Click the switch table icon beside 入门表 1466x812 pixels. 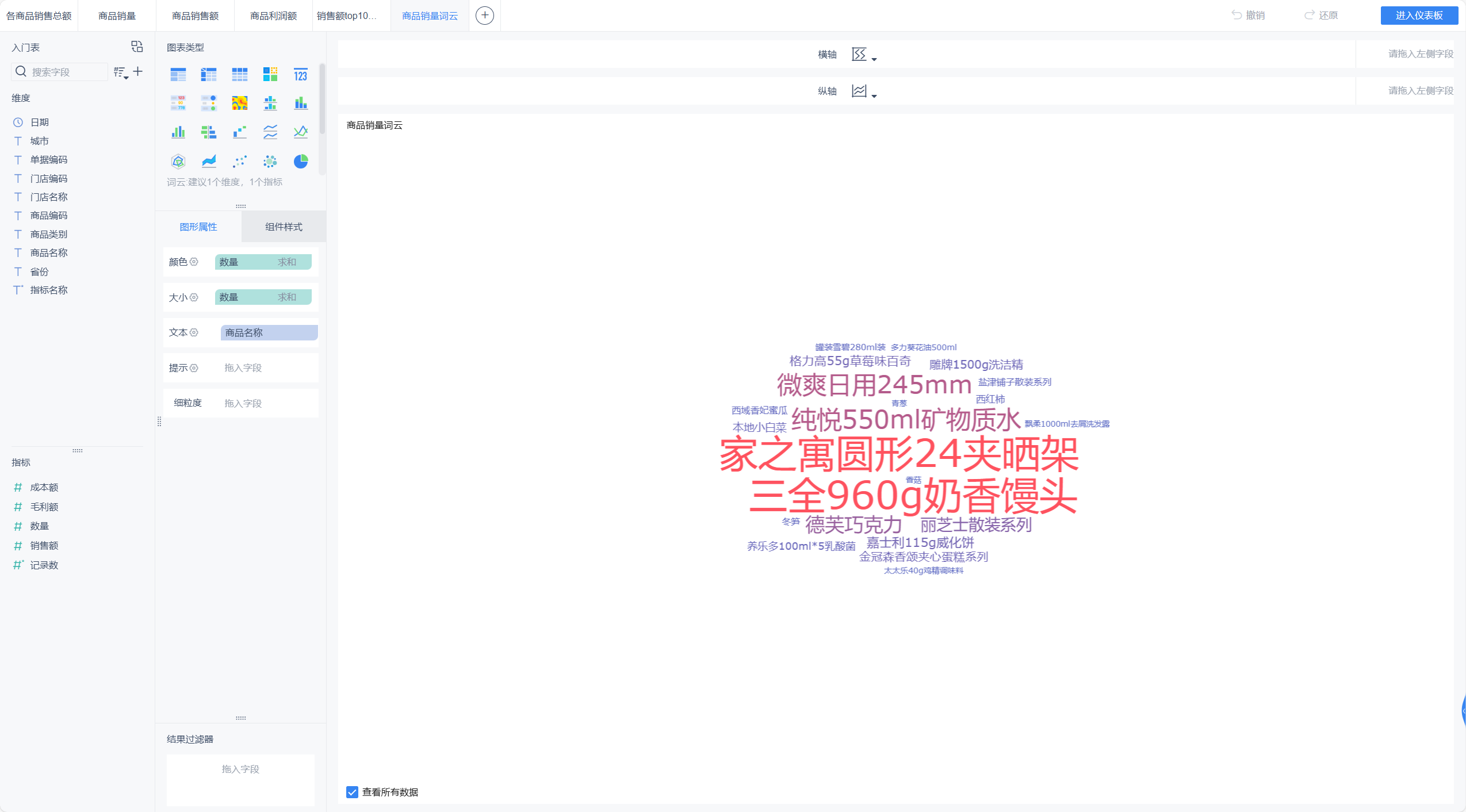(x=137, y=47)
